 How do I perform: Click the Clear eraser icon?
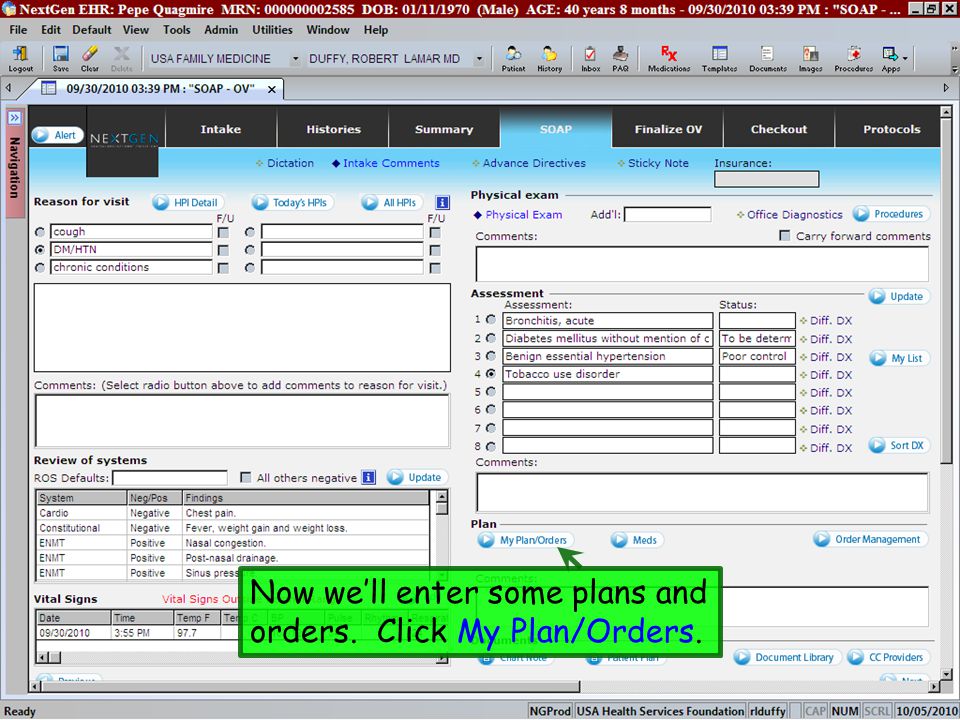90,59
